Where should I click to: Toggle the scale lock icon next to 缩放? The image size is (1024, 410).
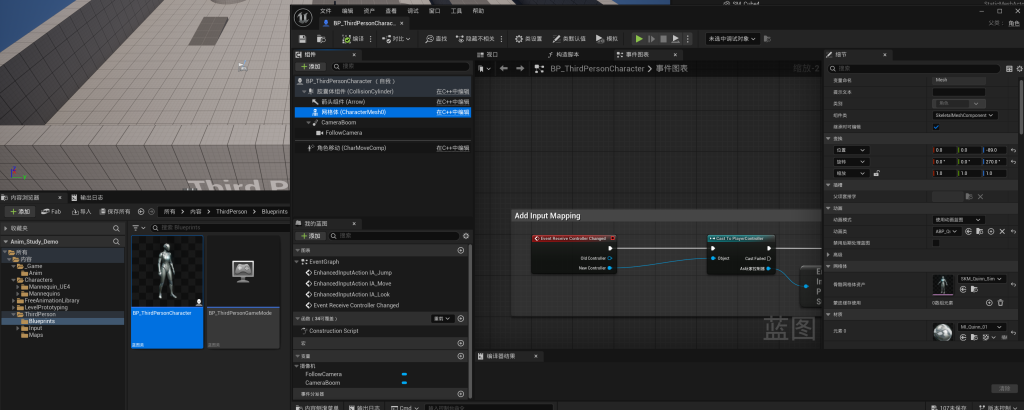(x=876, y=173)
